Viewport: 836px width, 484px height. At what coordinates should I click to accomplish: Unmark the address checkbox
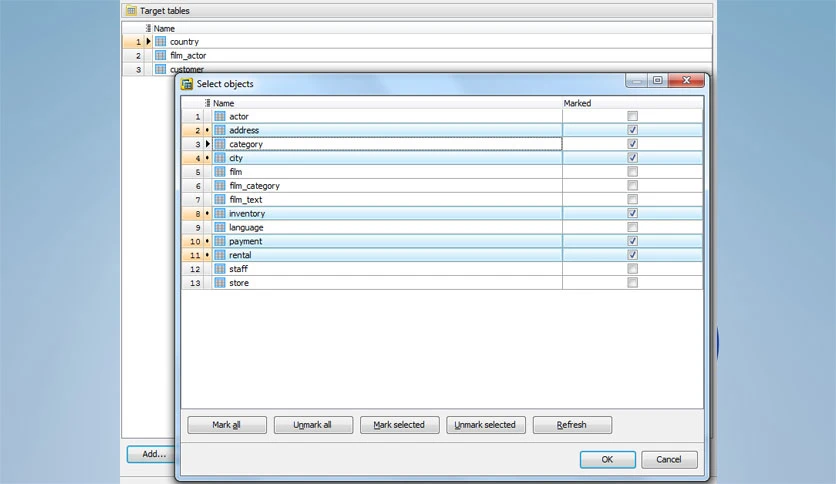pyautogui.click(x=632, y=130)
